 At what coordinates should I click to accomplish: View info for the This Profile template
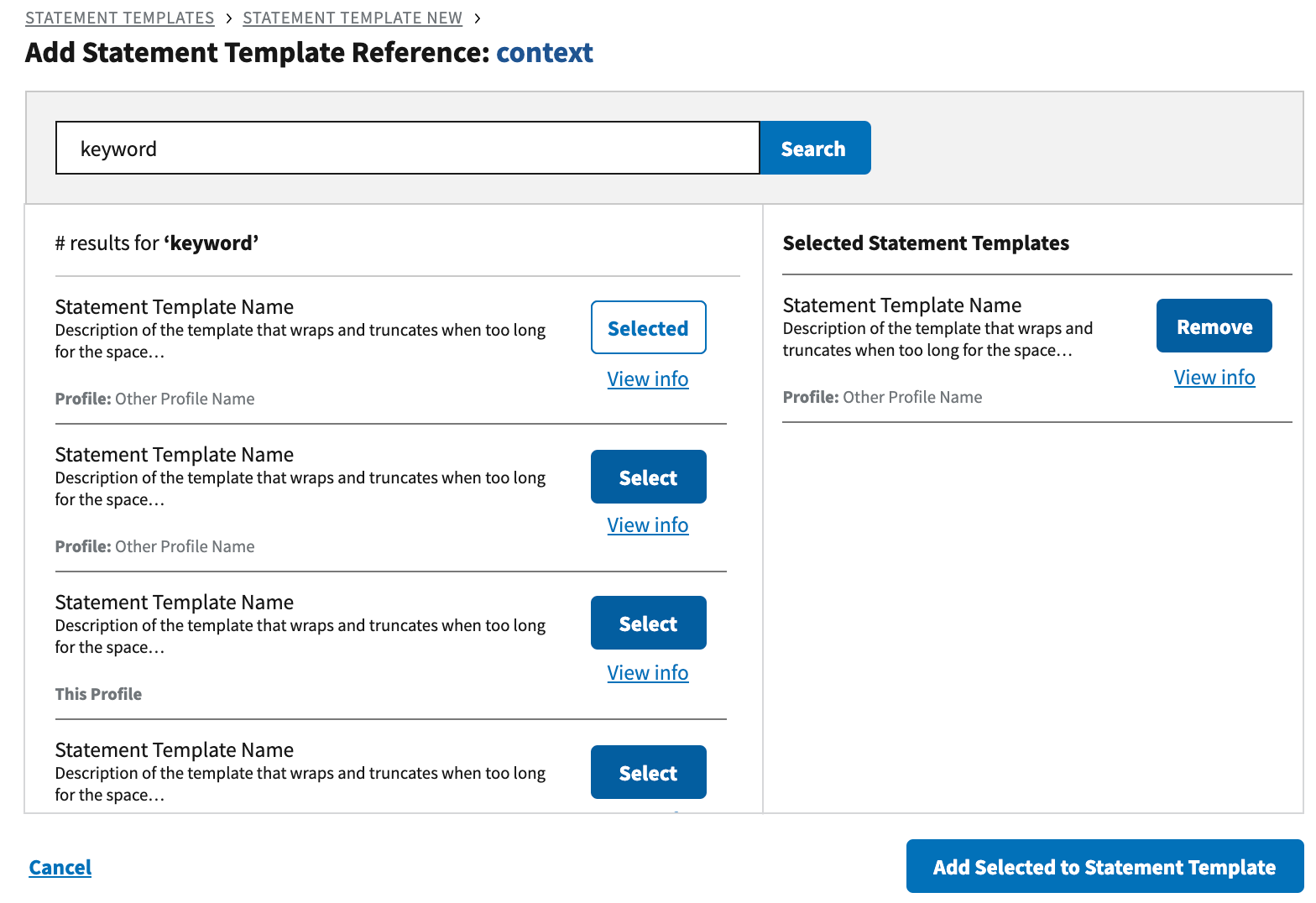coord(648,673)
